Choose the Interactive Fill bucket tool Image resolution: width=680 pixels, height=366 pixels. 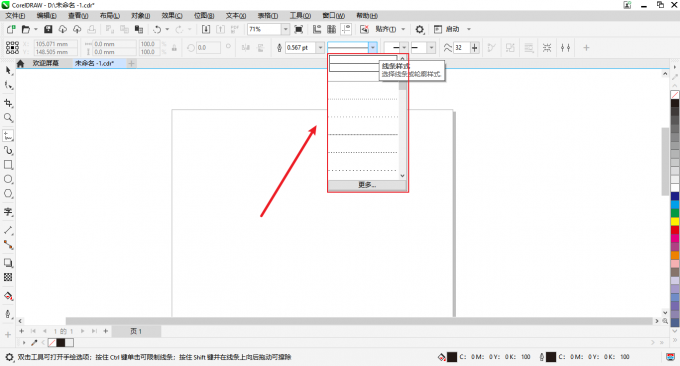pos(8,296)
